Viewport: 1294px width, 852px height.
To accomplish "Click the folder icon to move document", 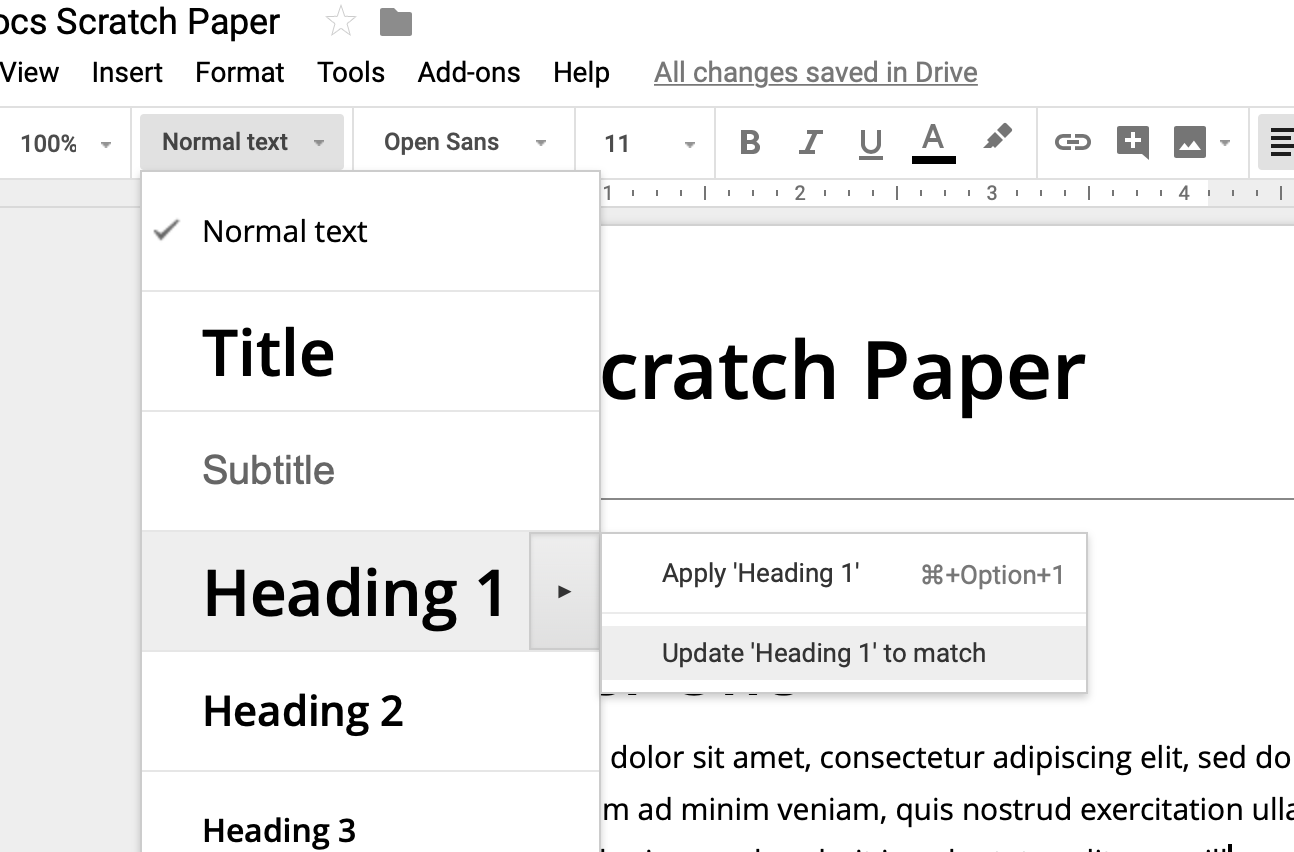I will click(x=396, y=22).
